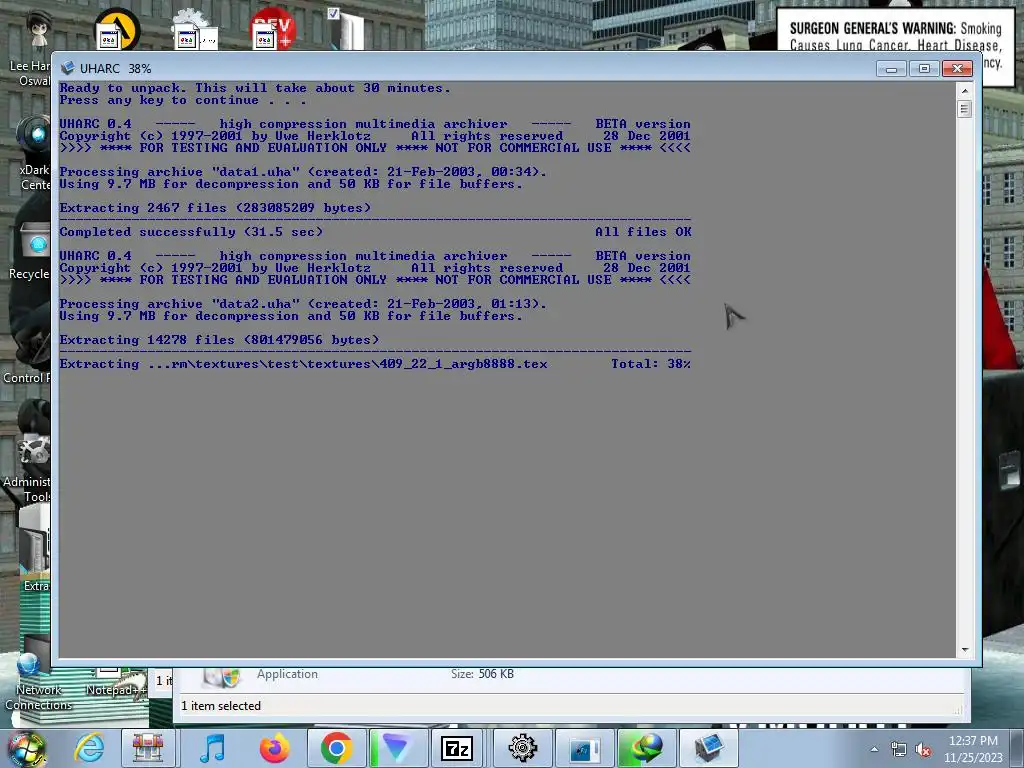This screenshot has width=1024, height=768.
Task: Open 7-Zip from the taskbar
Action: point(457,748)
